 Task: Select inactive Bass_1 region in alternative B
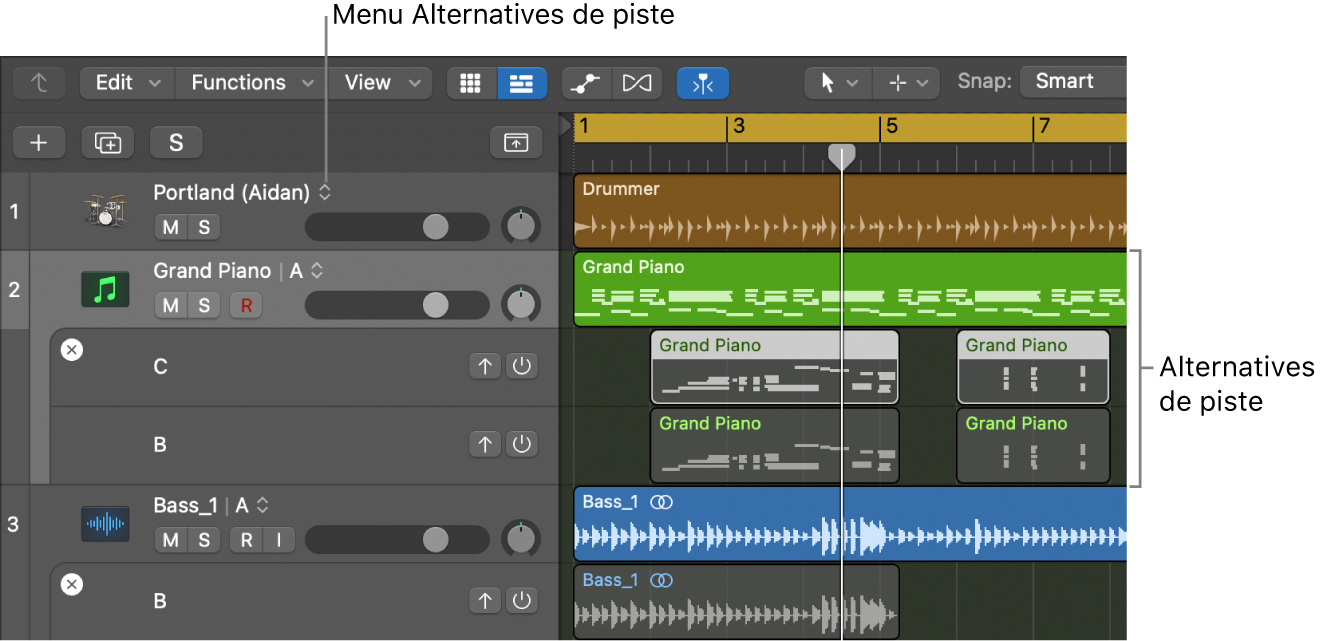[736, 601]
